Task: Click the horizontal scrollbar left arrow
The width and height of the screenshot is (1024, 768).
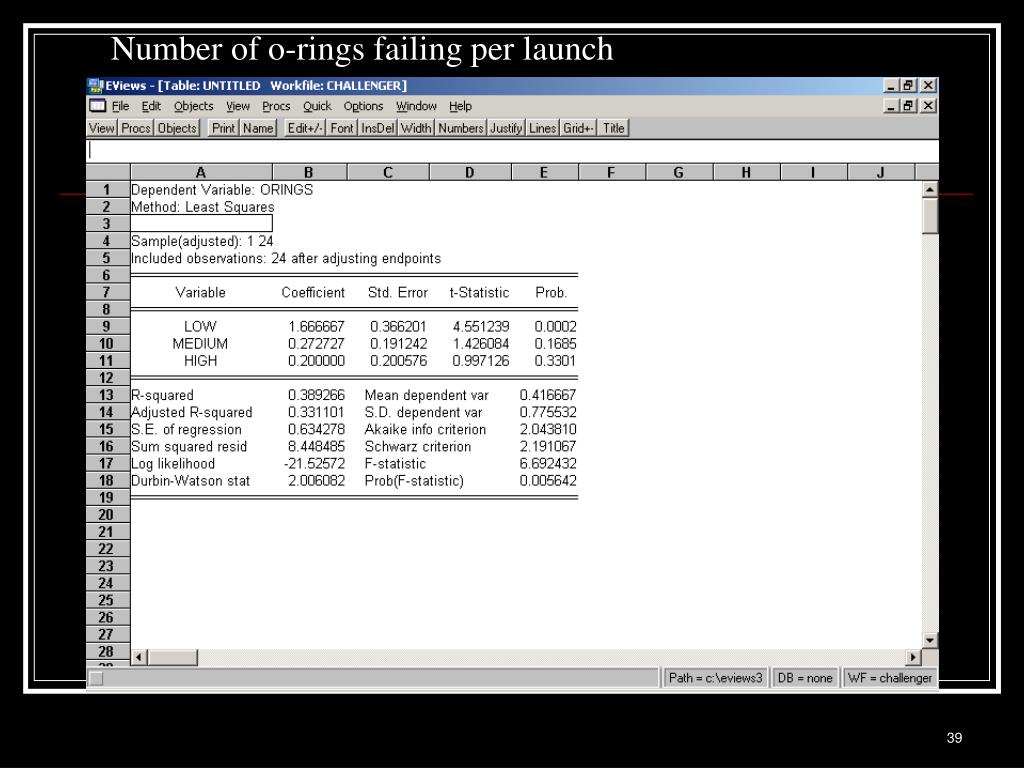Action: point(138,657)
